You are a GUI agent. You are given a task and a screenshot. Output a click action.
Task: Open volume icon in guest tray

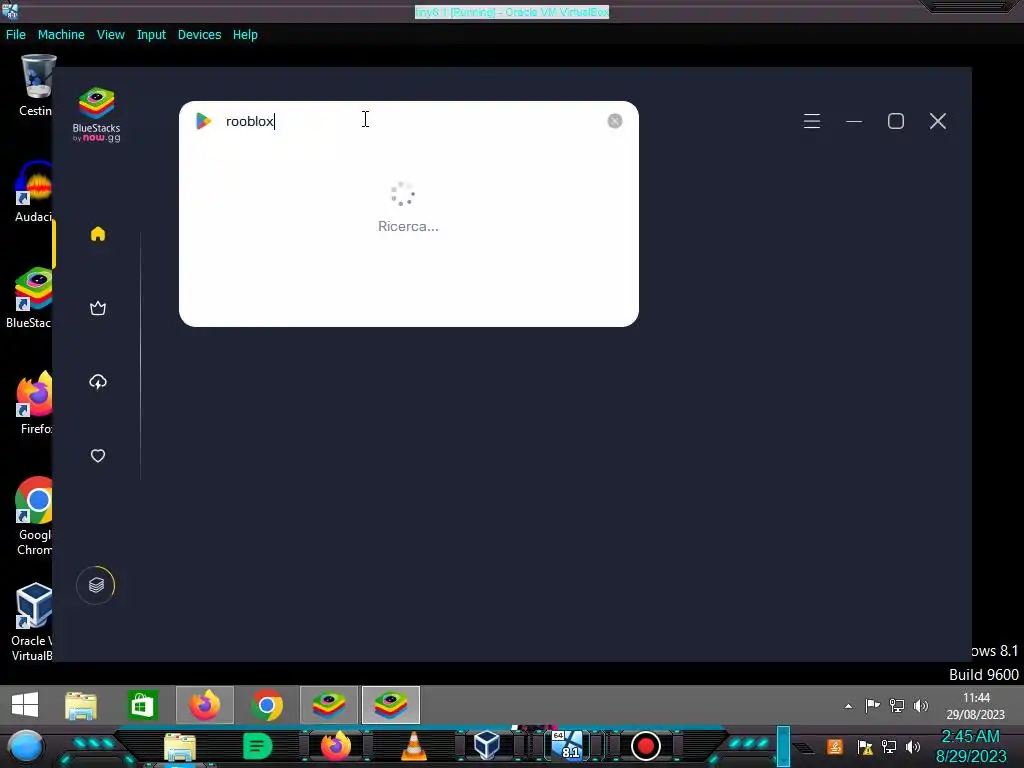(921, 705)
